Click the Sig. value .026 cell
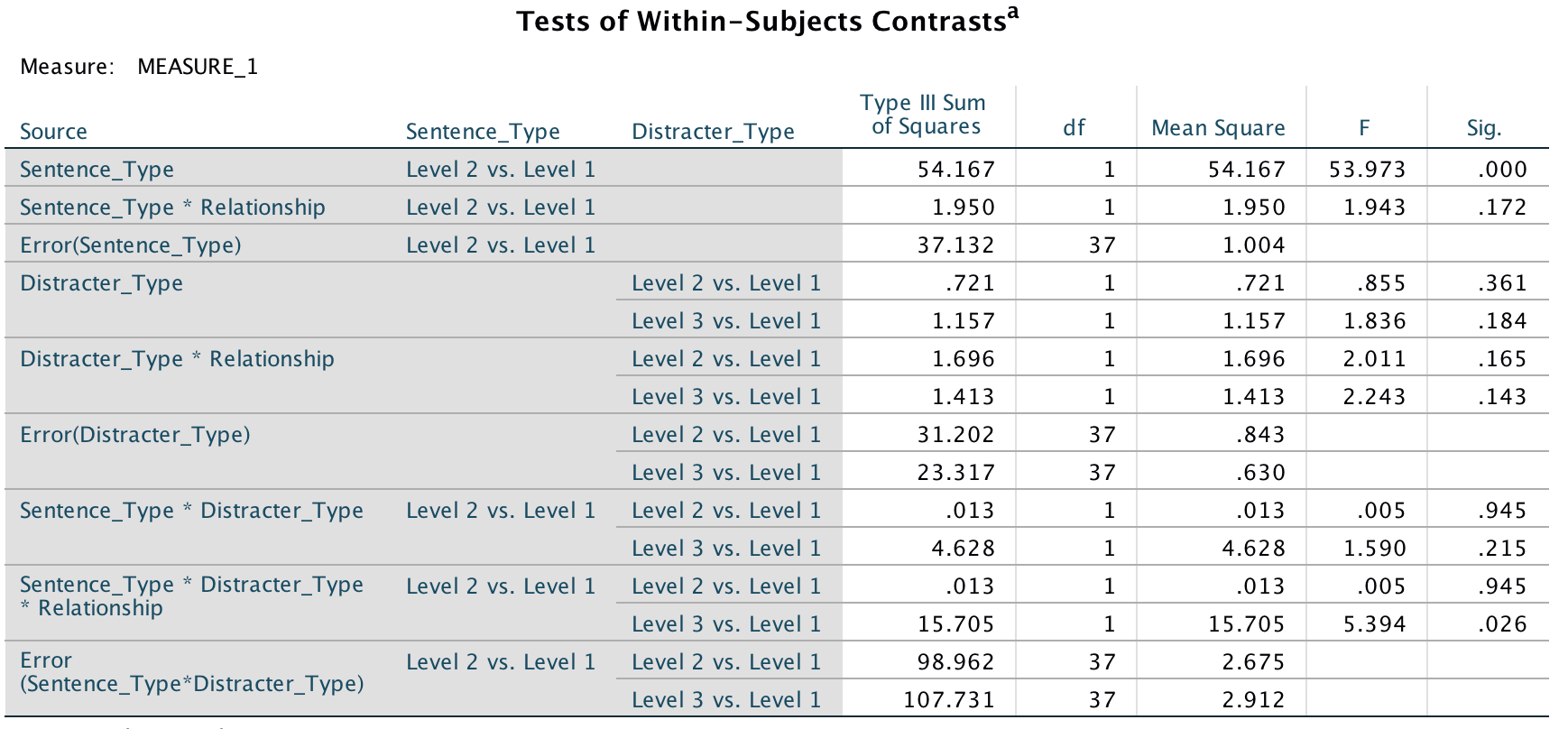1568x729 pixels. click(1502, 624)
